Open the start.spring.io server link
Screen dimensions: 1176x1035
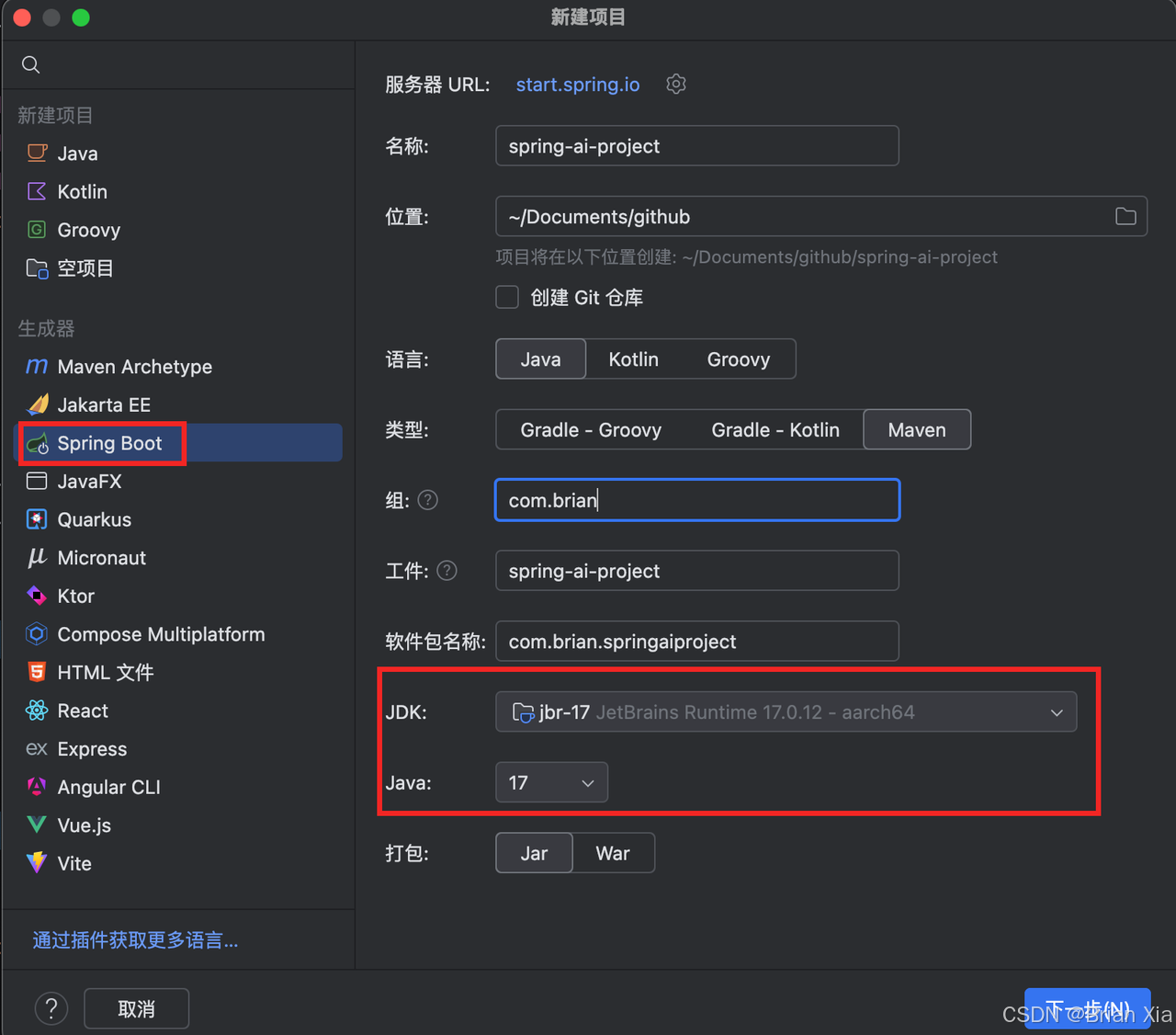coord(577,85)
